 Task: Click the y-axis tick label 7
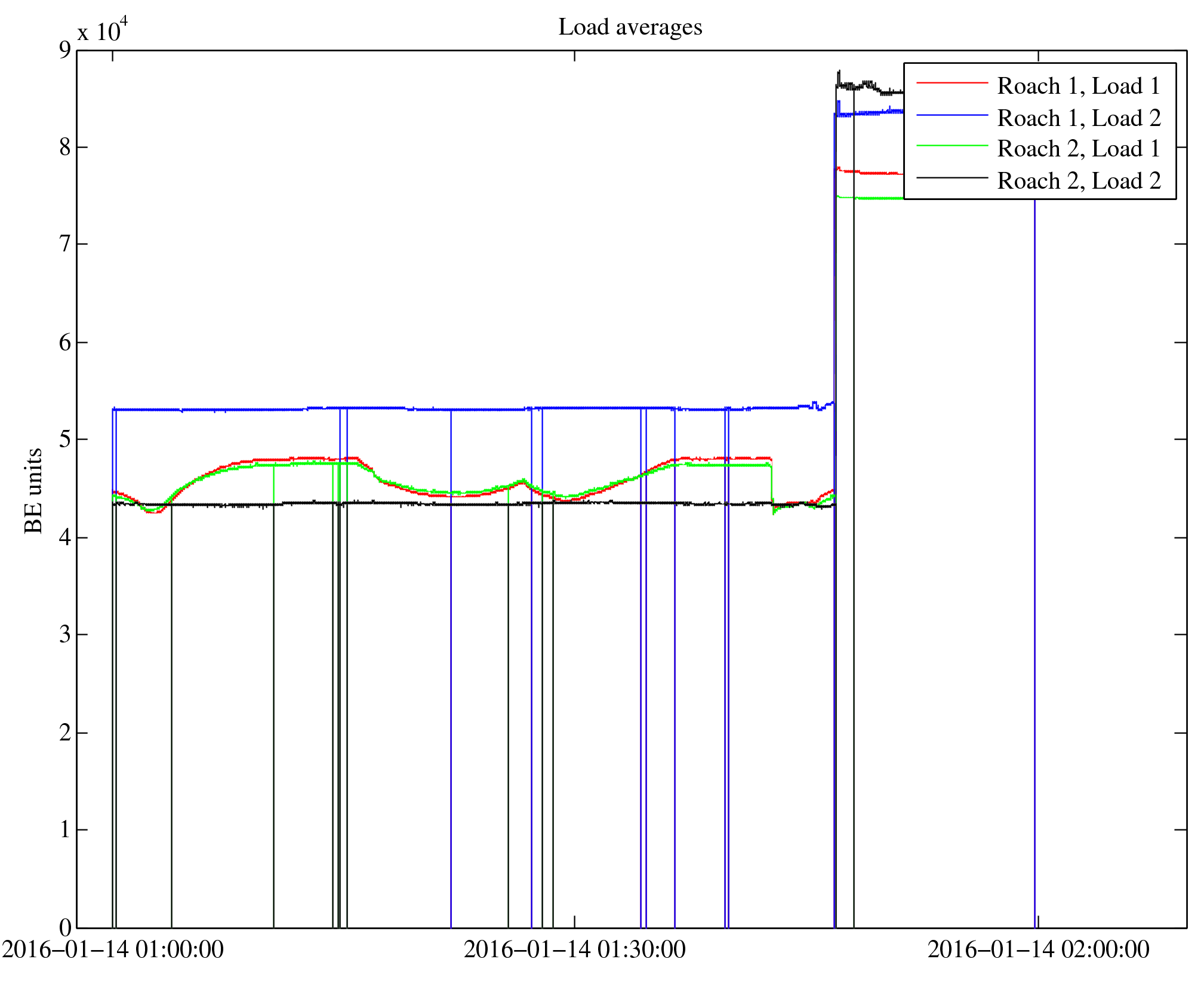(x=64, y=244)
